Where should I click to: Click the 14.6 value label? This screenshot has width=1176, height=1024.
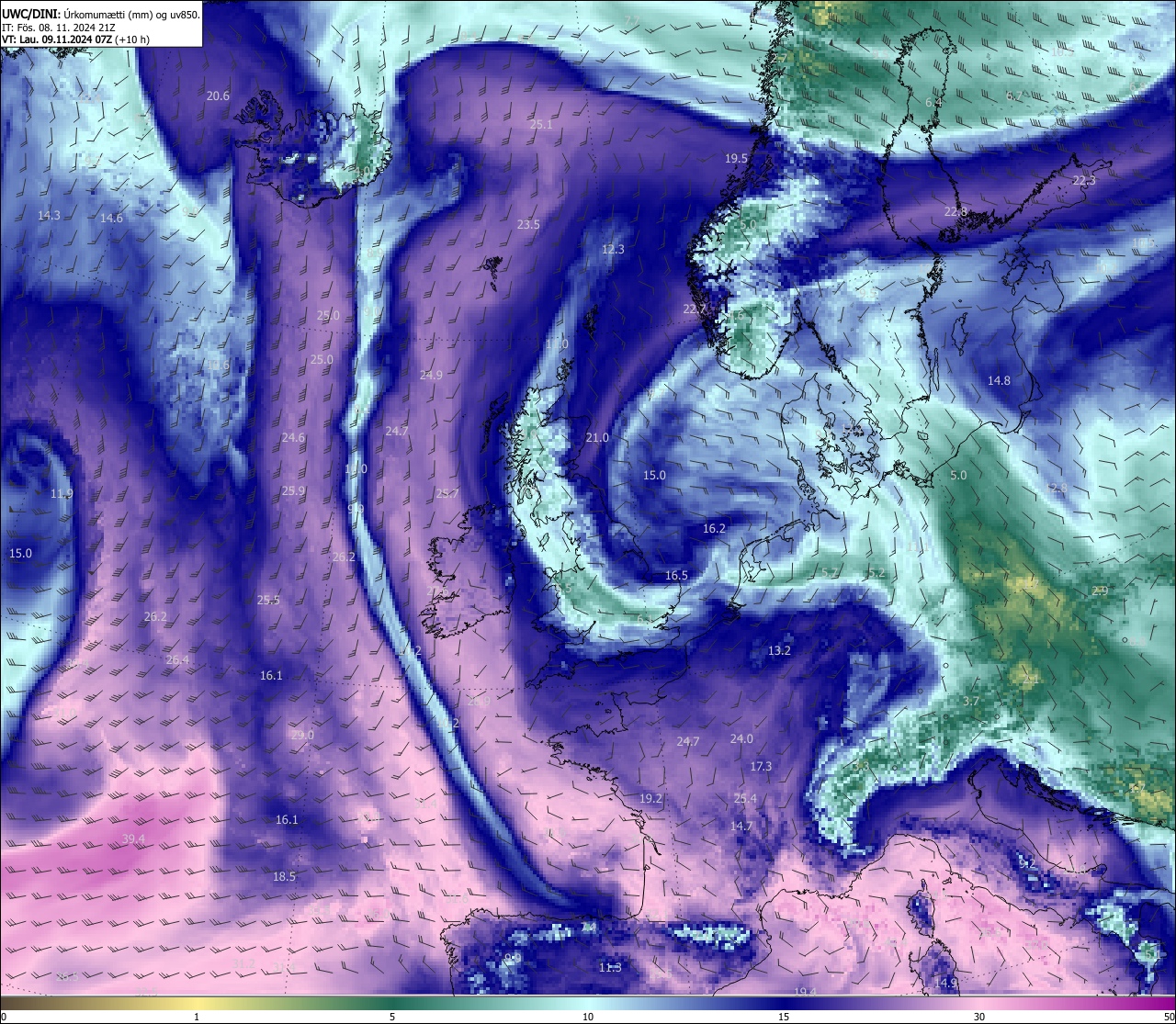click(111, 218)
